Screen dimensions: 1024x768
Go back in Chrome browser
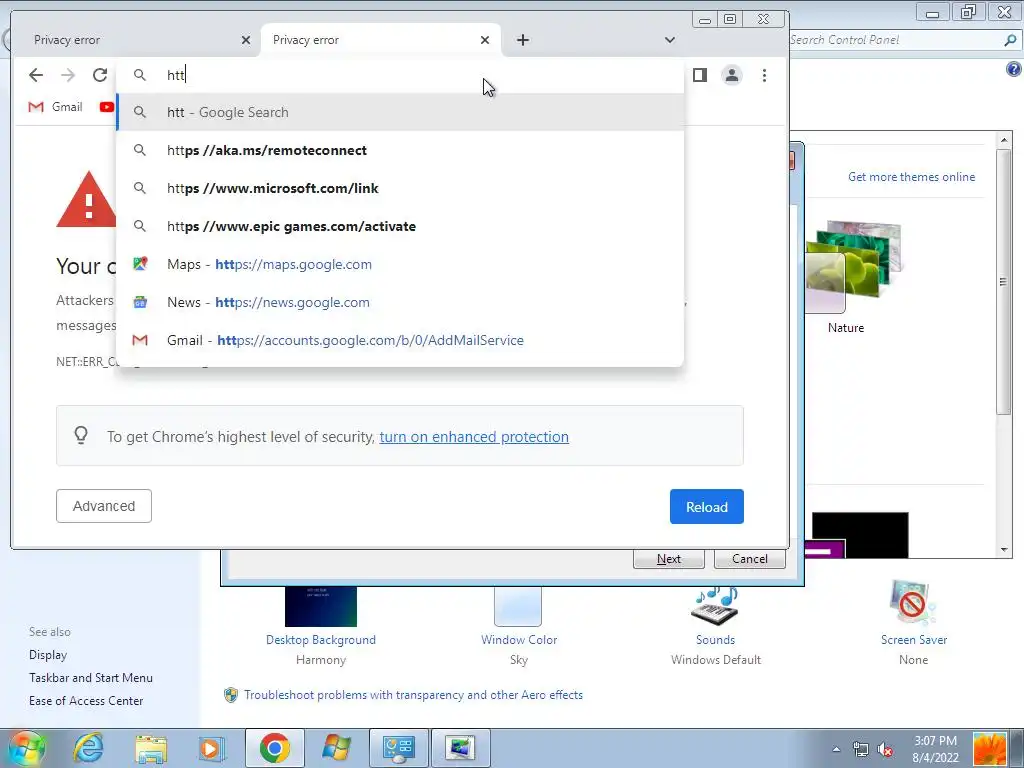click(x=36, y=75)
